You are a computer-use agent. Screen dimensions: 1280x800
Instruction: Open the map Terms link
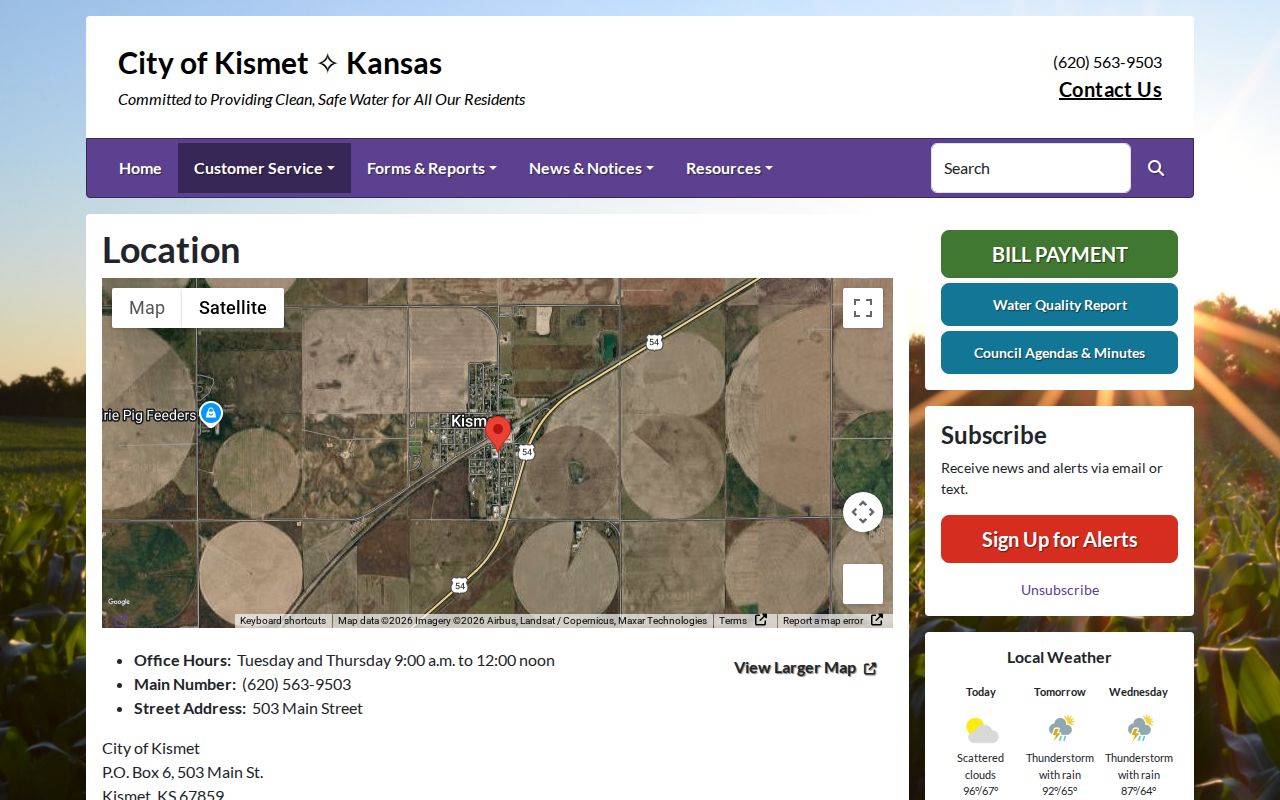point(742,621)
